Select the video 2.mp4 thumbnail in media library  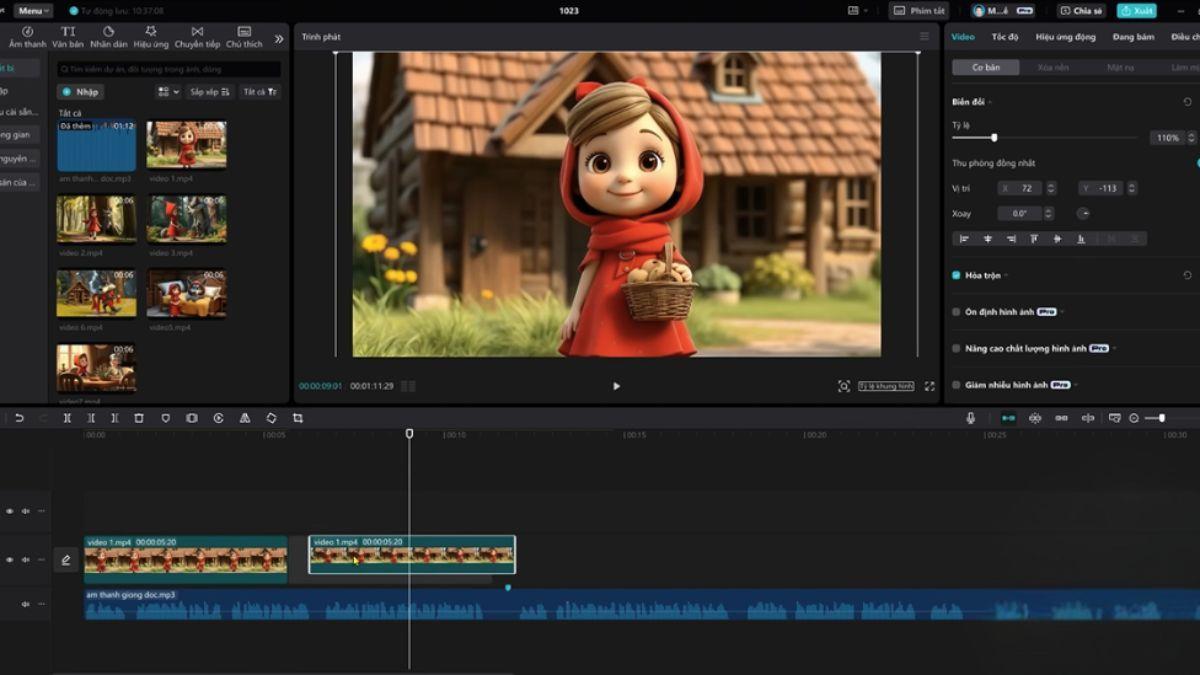point(96,219)
